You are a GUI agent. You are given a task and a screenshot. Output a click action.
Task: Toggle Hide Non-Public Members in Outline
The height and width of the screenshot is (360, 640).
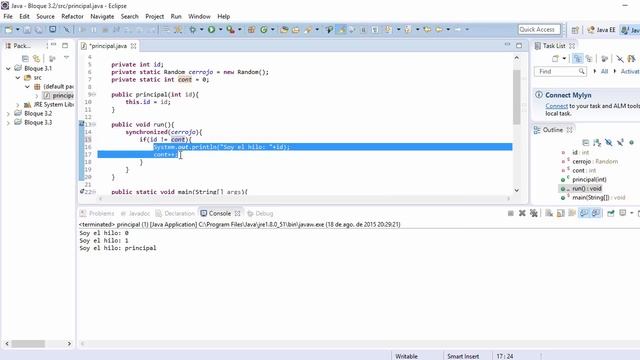(631, 142)
